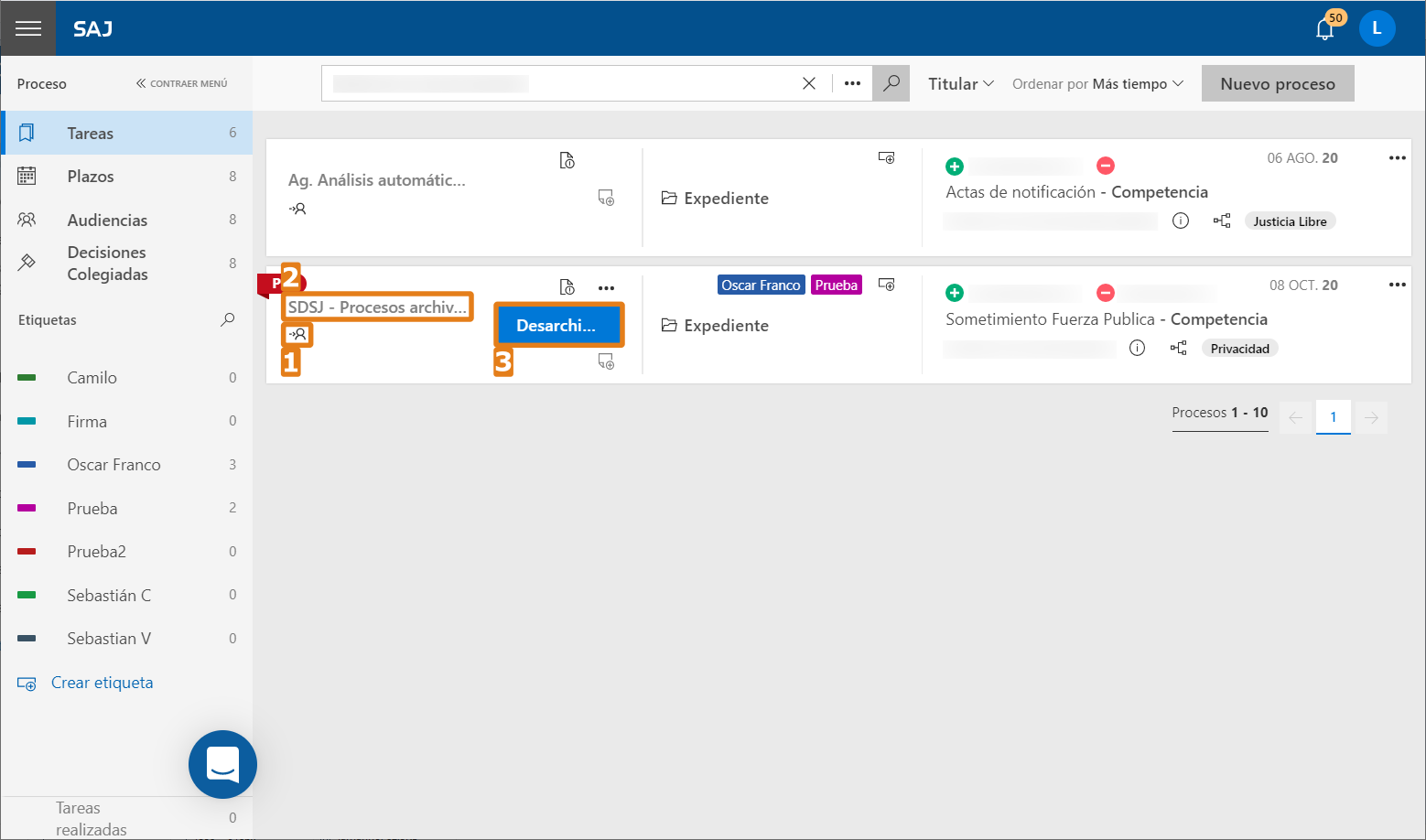The height and width of the screenshot is (840, 1426).
Task: Go to Audiencias section
Action: point(126,220)
